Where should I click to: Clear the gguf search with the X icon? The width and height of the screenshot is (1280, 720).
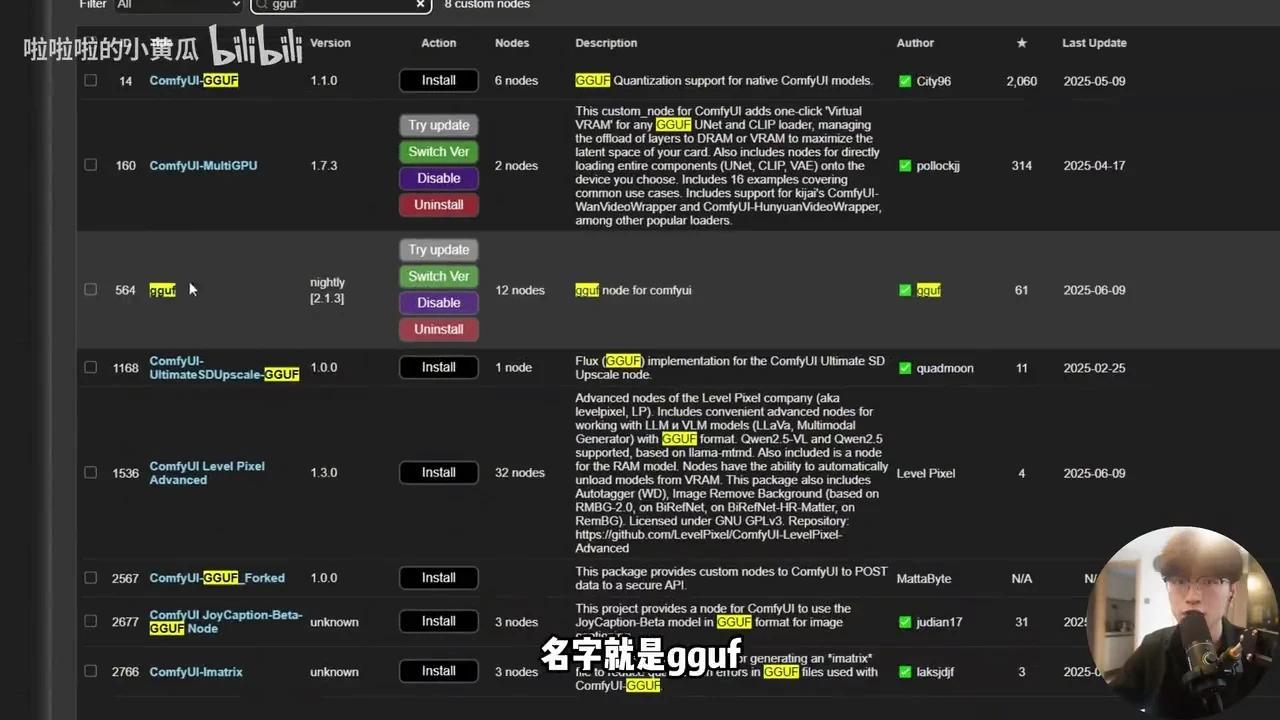click(420, 4)
